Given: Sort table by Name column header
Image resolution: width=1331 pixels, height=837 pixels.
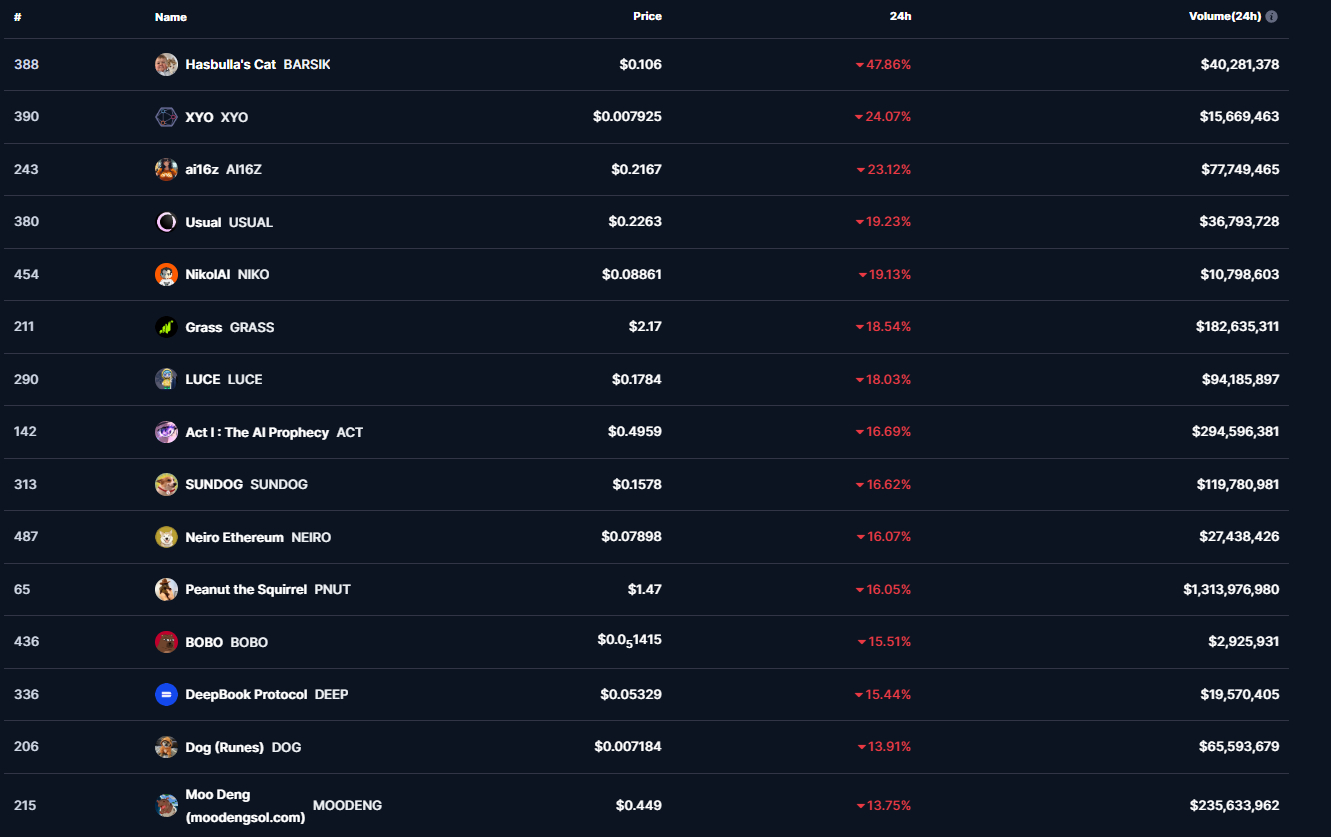Looking at the screenshot, I should tap(171, 17).
